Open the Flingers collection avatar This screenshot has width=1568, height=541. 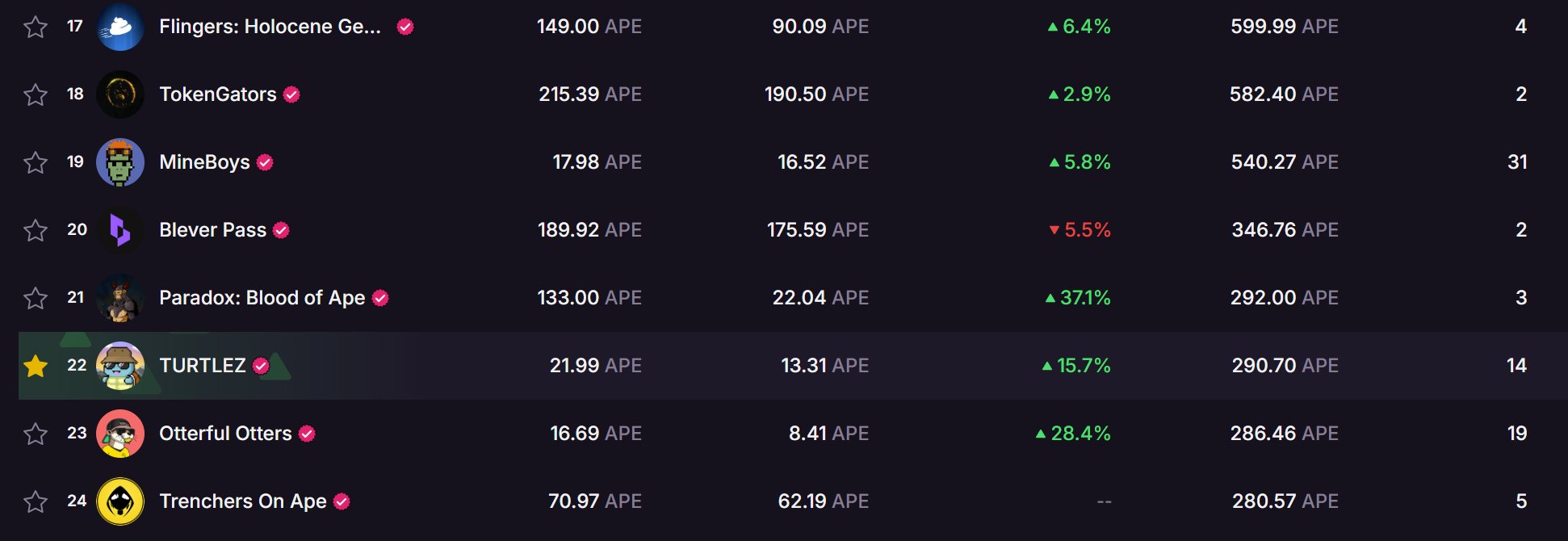coord(120,27)
